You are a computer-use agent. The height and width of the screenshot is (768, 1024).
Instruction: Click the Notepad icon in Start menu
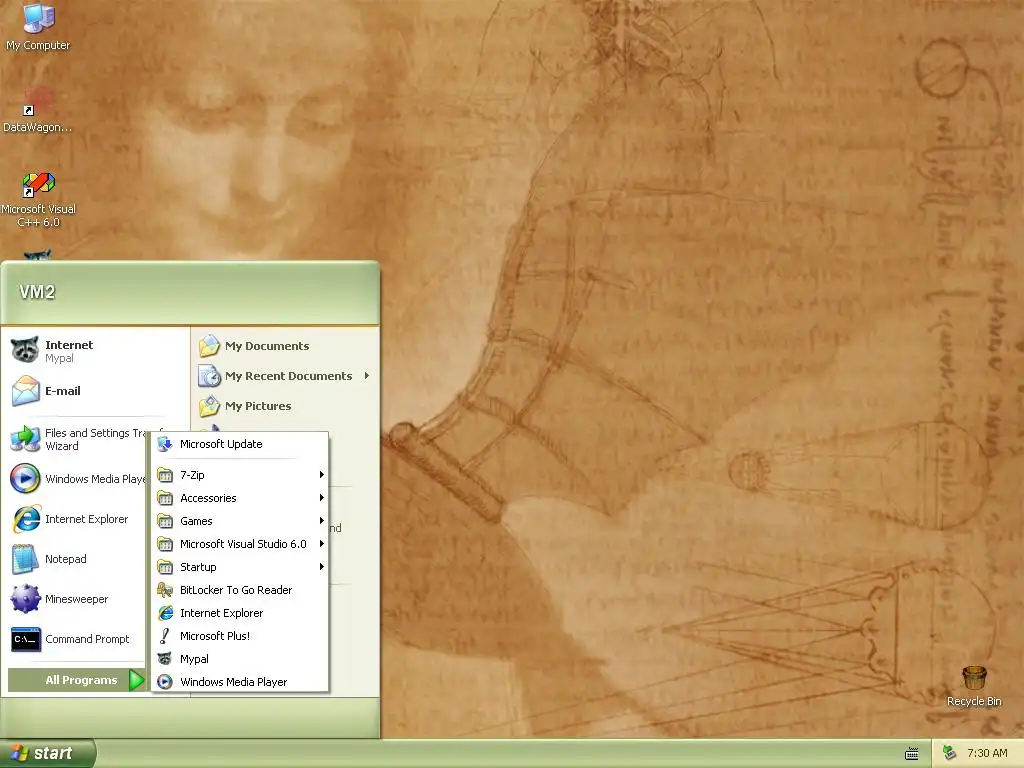[25, 559]
